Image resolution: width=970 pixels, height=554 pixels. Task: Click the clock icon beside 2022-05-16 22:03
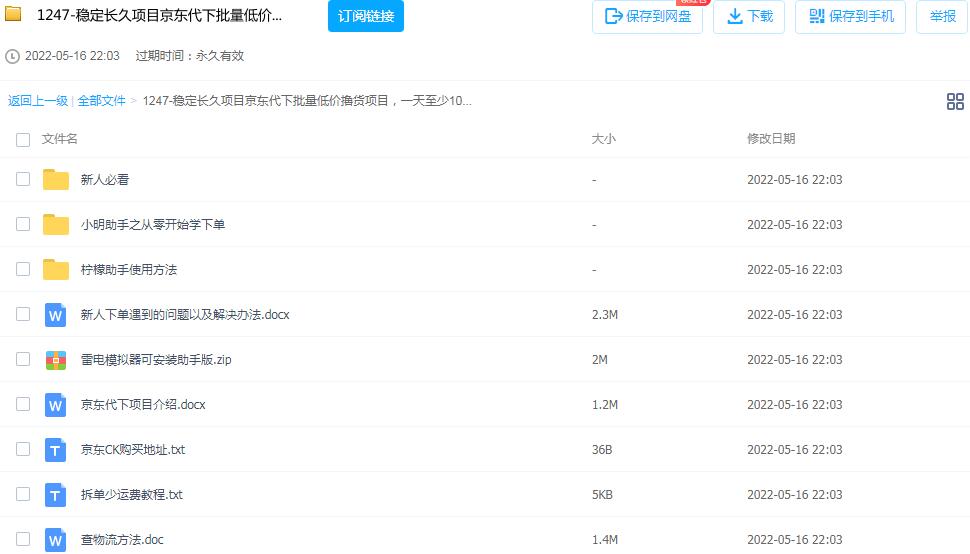(x=12, y=56)
